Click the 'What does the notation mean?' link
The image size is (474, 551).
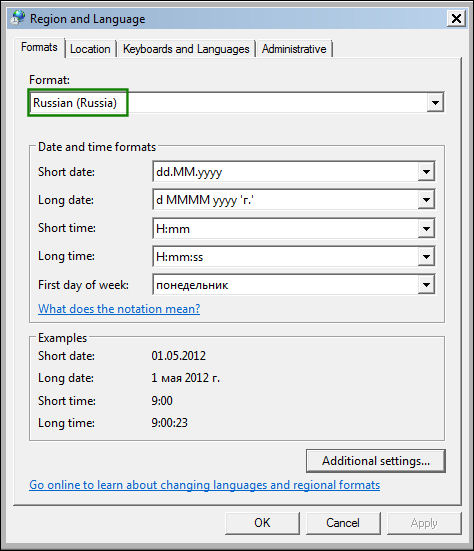(119, 309)
